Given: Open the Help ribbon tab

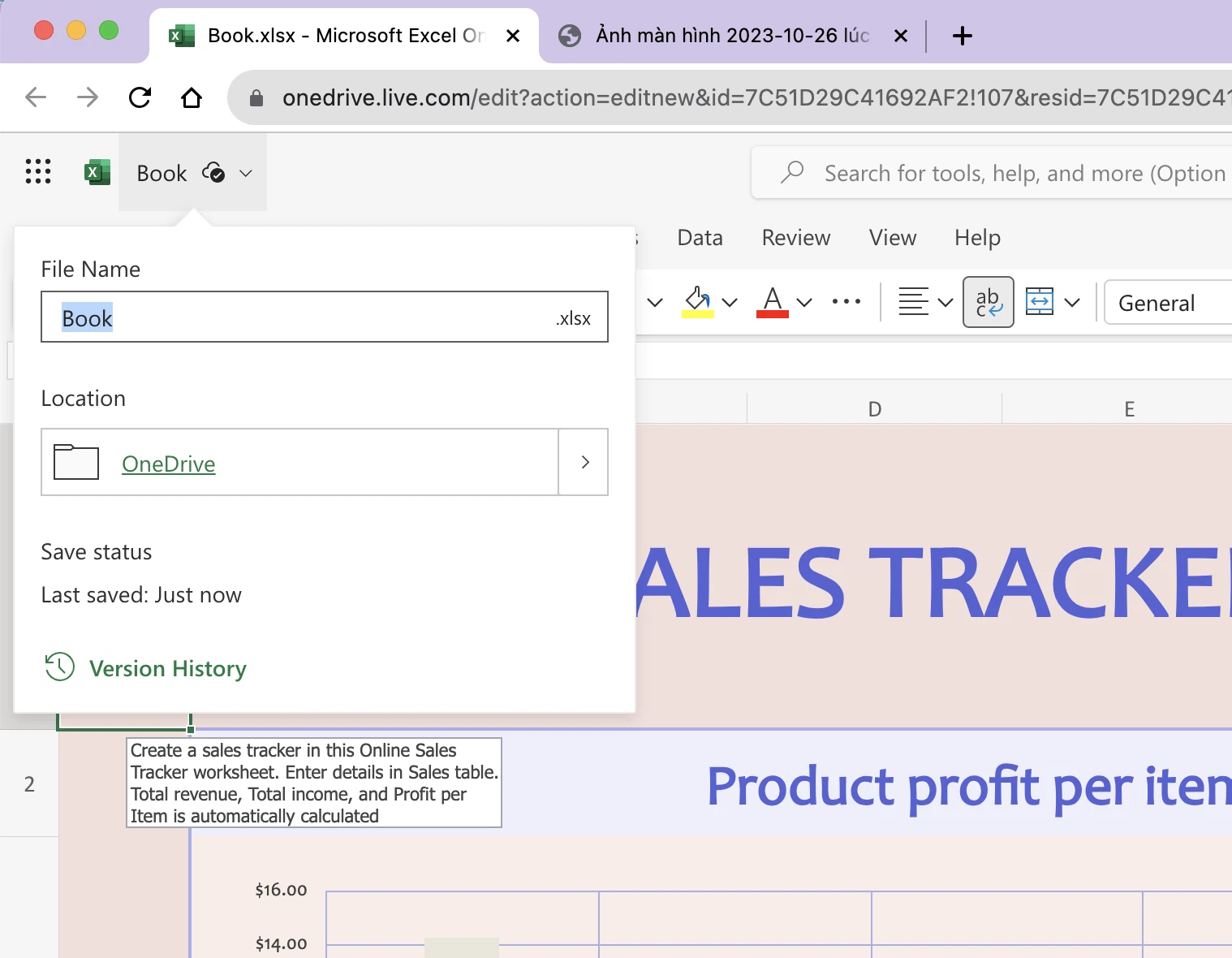Looking at the screenshot, I should pos(977,237).
